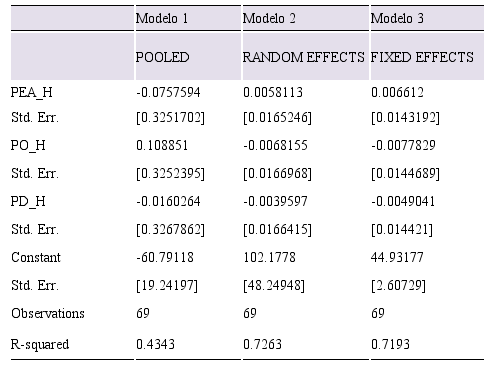489x365 pixels.
Task: Click the R-squared value 0.7263
Action: pos(262,344)
